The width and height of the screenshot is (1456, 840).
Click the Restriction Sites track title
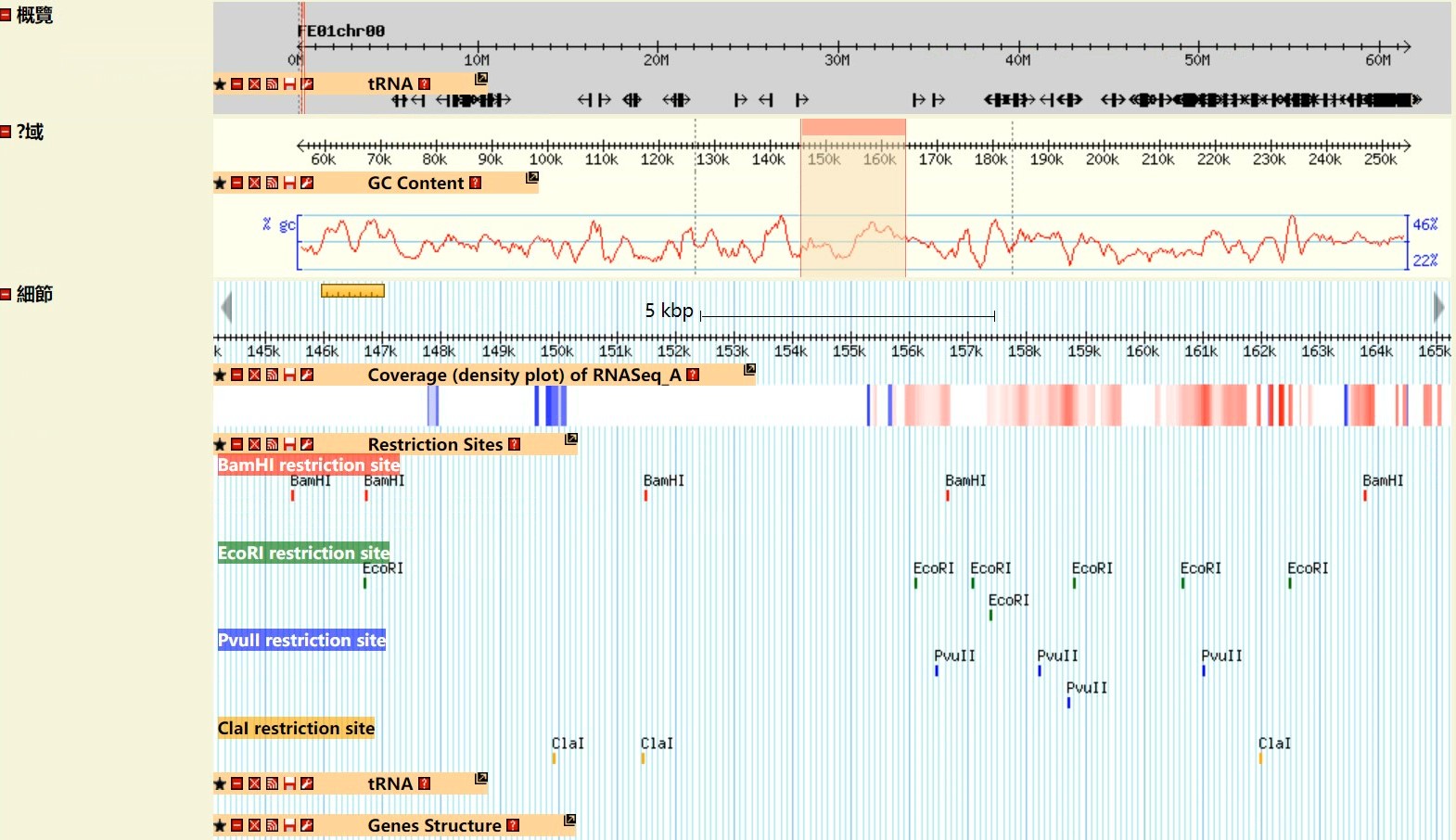coord(434,445)
